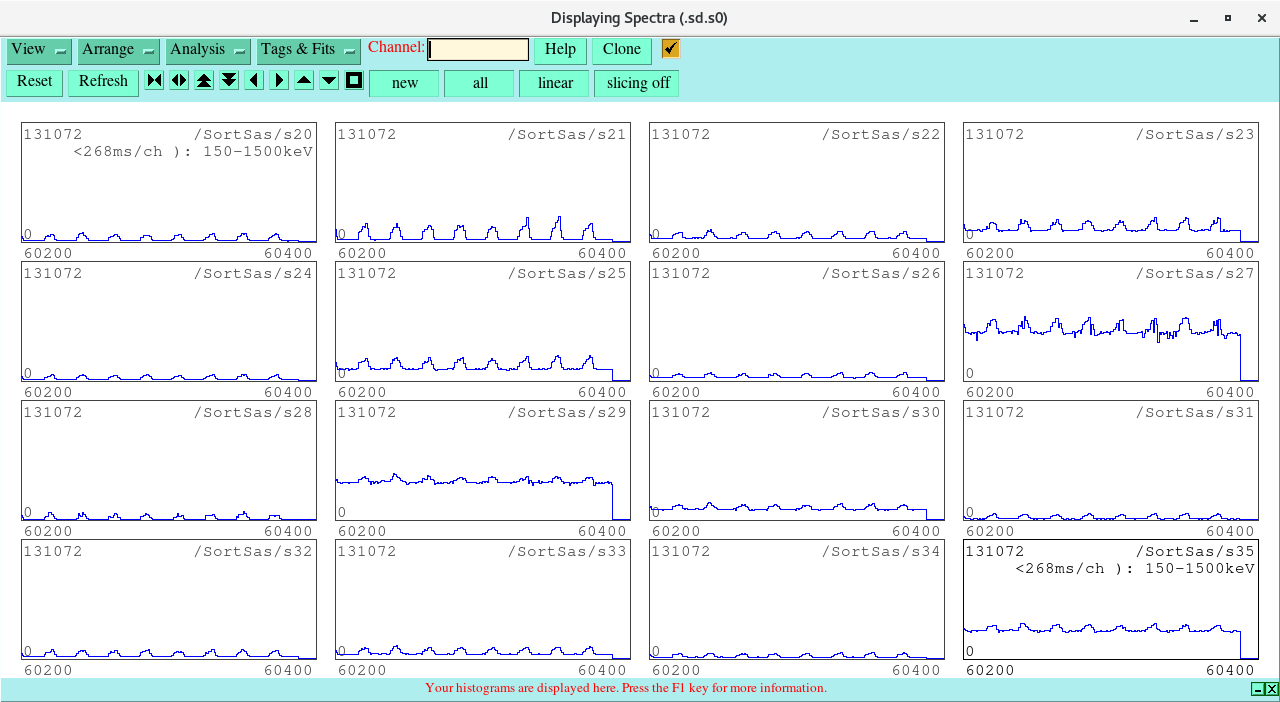
Task: Click the horizontal expand diamond-arrows icon
Action: [x=179, y=81]
